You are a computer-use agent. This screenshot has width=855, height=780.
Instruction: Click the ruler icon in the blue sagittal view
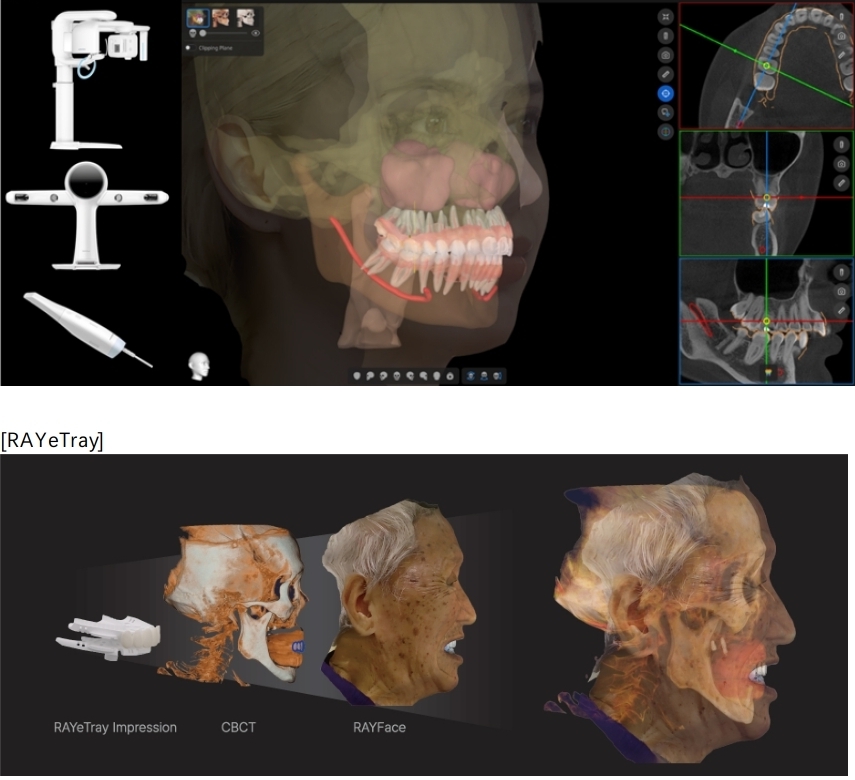click(841, 310)
